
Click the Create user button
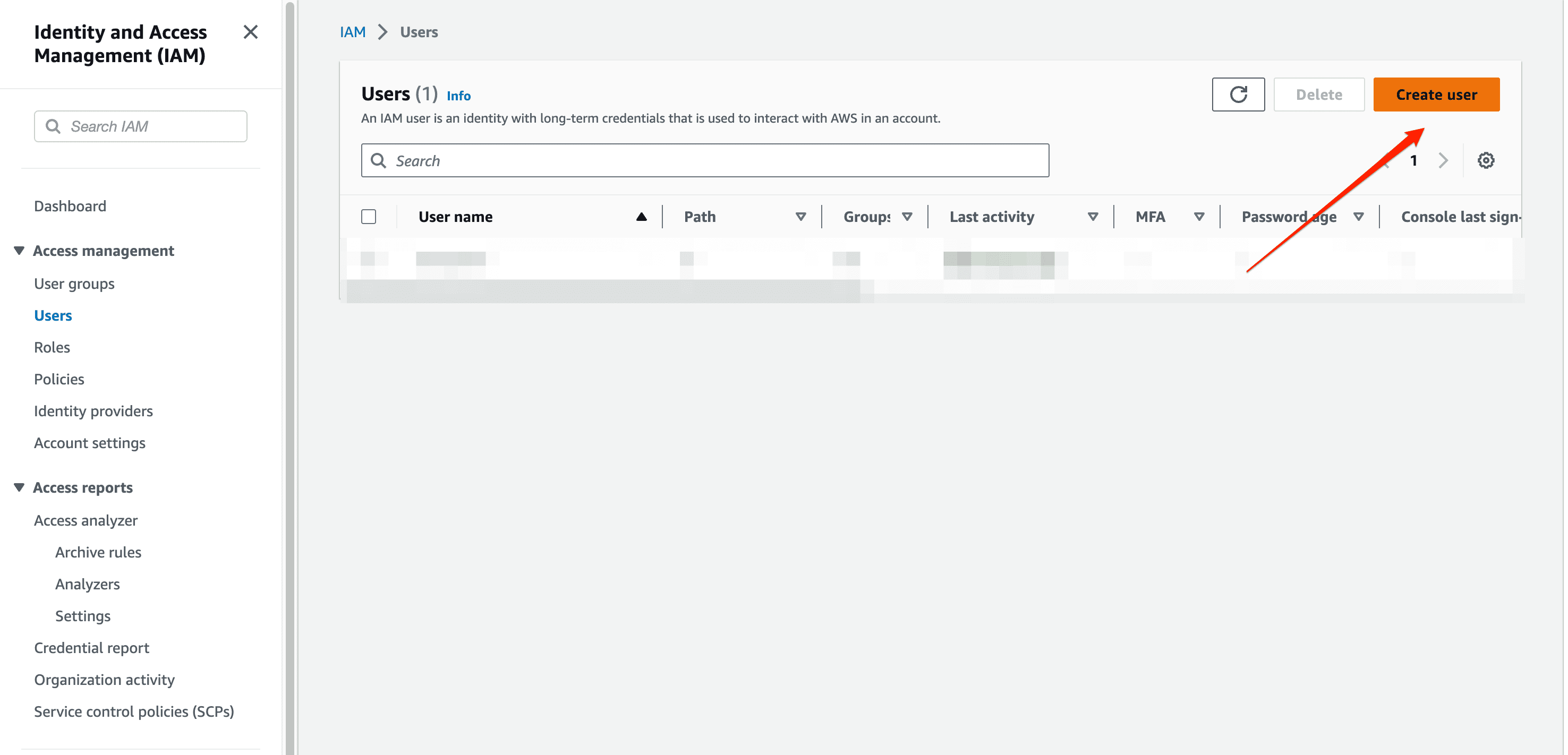pyautogui.click(x=1436, y=95)
